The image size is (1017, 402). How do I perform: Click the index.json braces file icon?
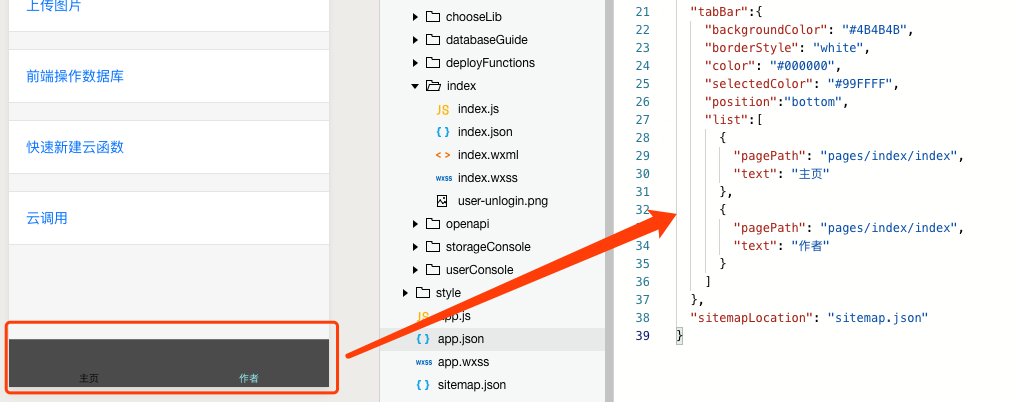[443, 132]
